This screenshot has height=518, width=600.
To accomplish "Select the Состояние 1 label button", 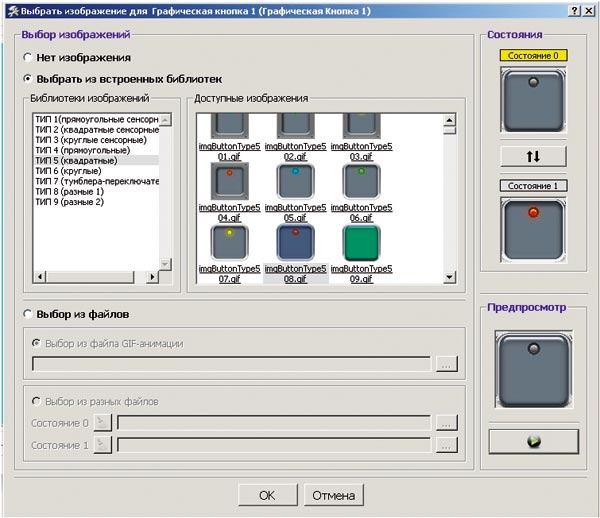I will click(533, 186).
